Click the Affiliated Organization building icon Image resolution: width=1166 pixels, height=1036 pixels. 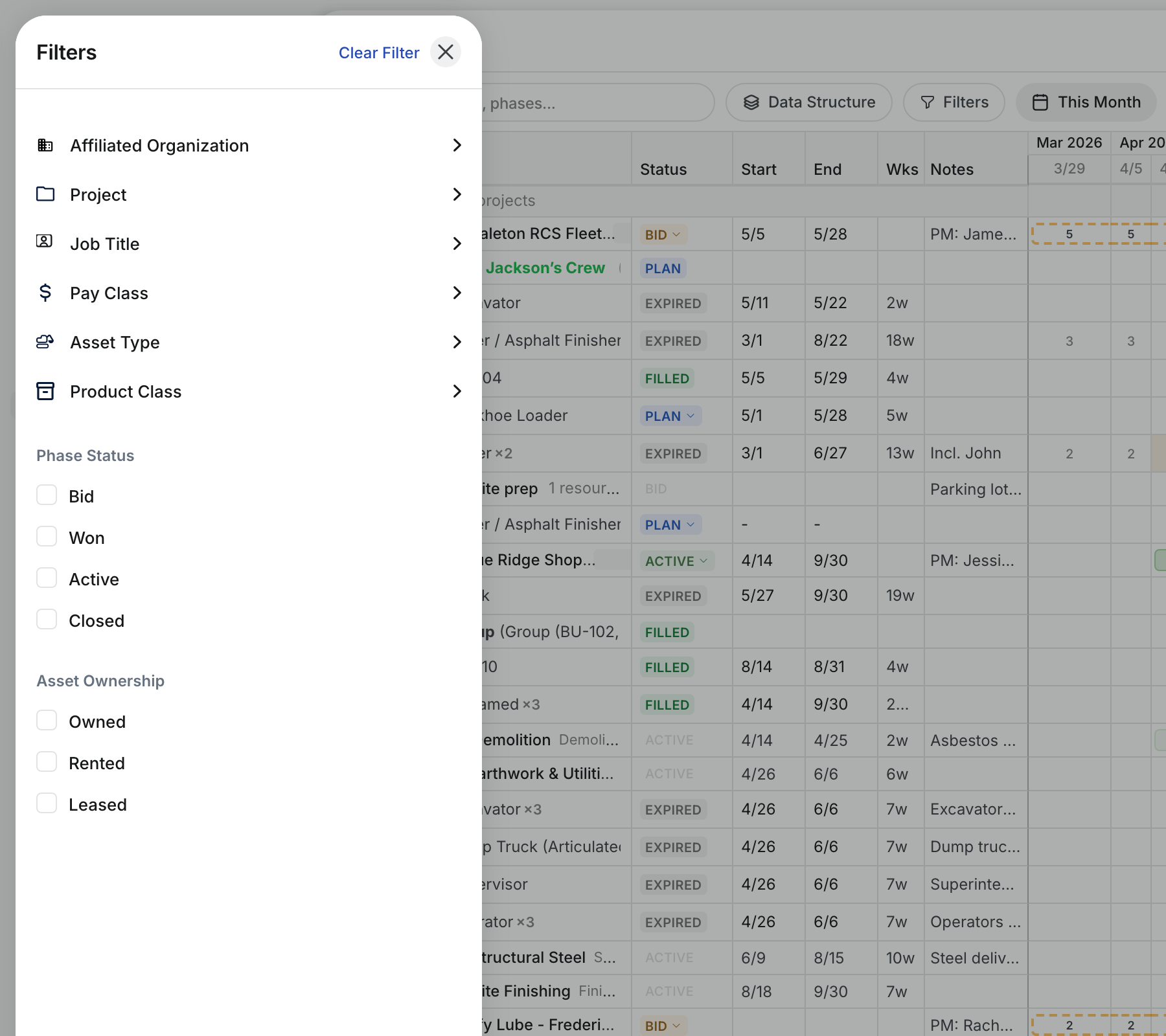point(45,145)
